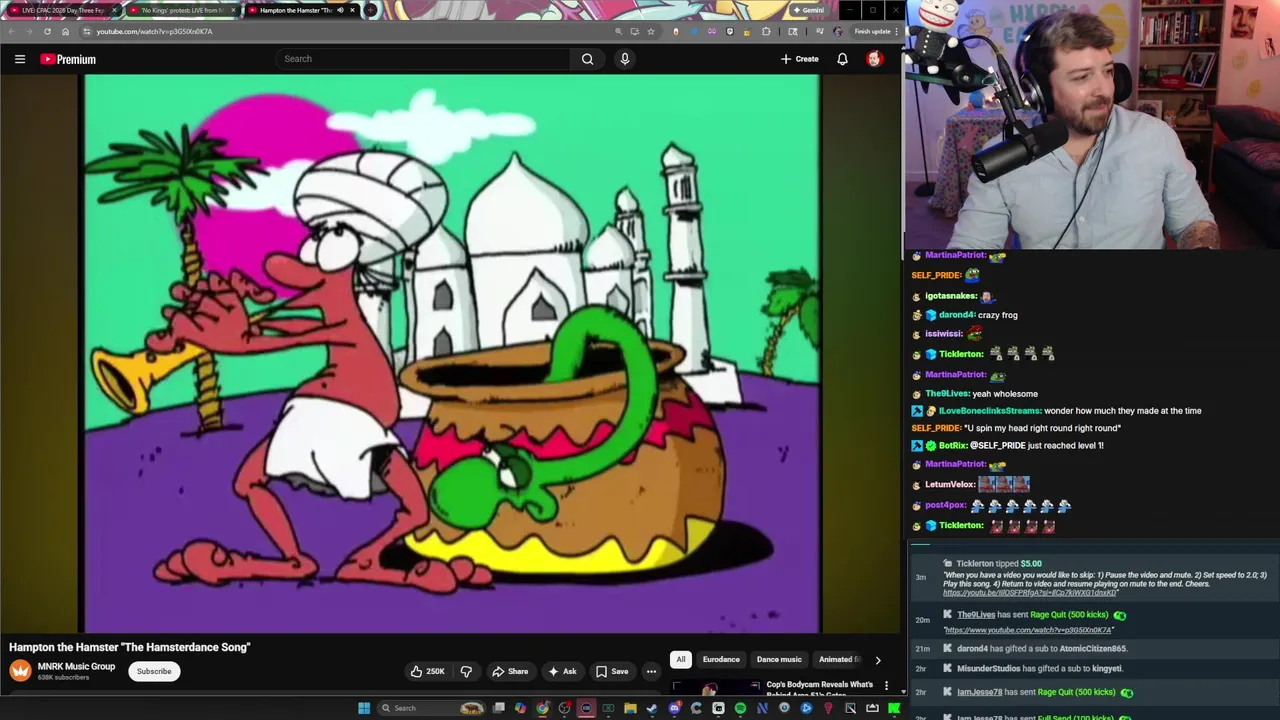The width and height of the screenshot is (1280, 720).
Task: Select the Eurodance filter chip
Action: [721, 660]
